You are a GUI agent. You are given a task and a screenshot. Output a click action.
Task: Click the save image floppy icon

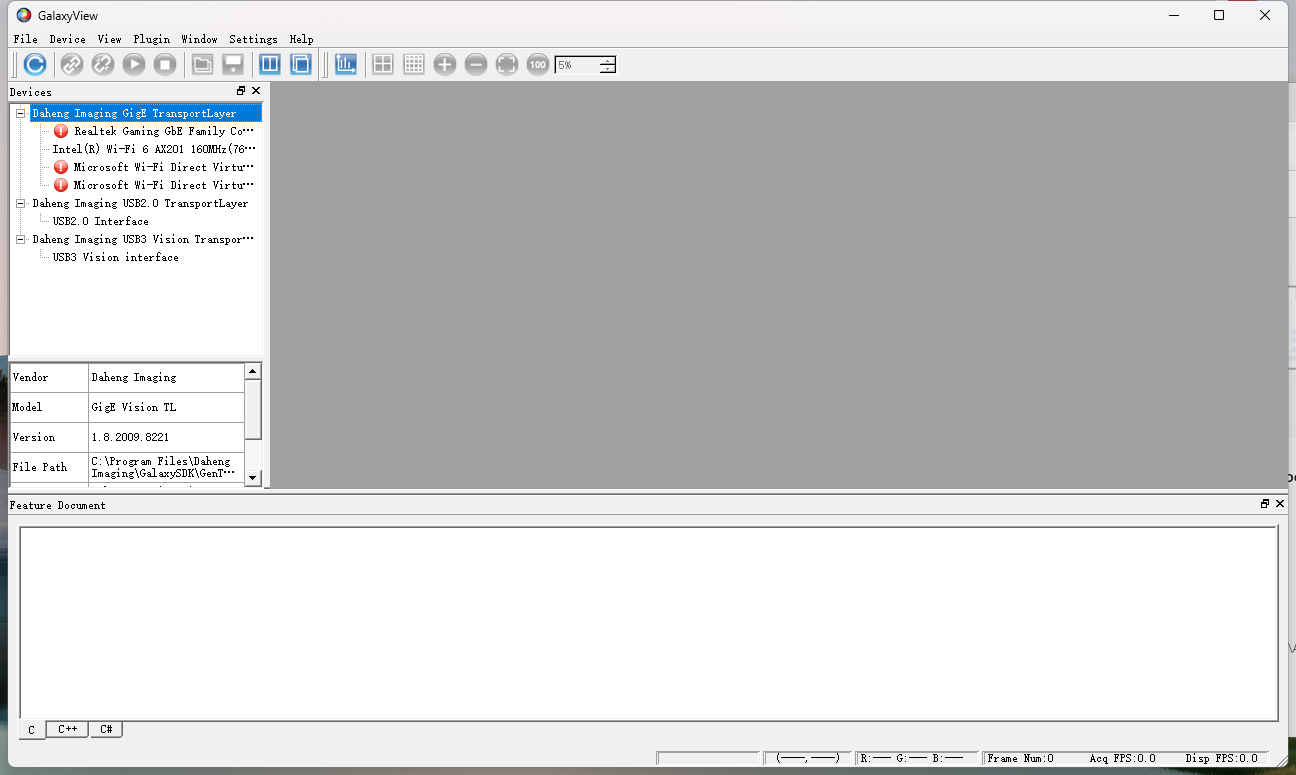(233, 64)
